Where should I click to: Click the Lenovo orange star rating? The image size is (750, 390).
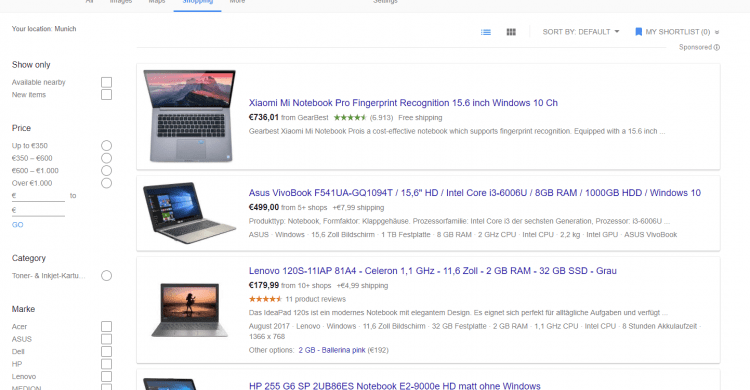[x=265, y=299]
